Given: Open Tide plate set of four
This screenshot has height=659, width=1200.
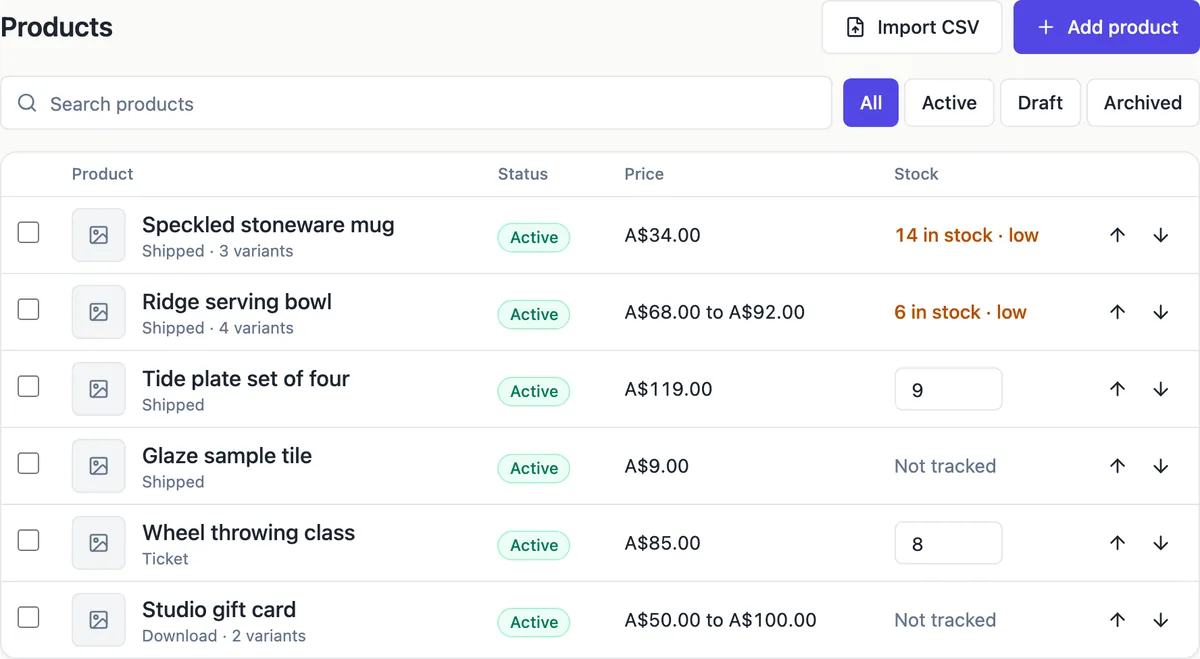Looking at the screenshot, I should click(x=246, y=379).
